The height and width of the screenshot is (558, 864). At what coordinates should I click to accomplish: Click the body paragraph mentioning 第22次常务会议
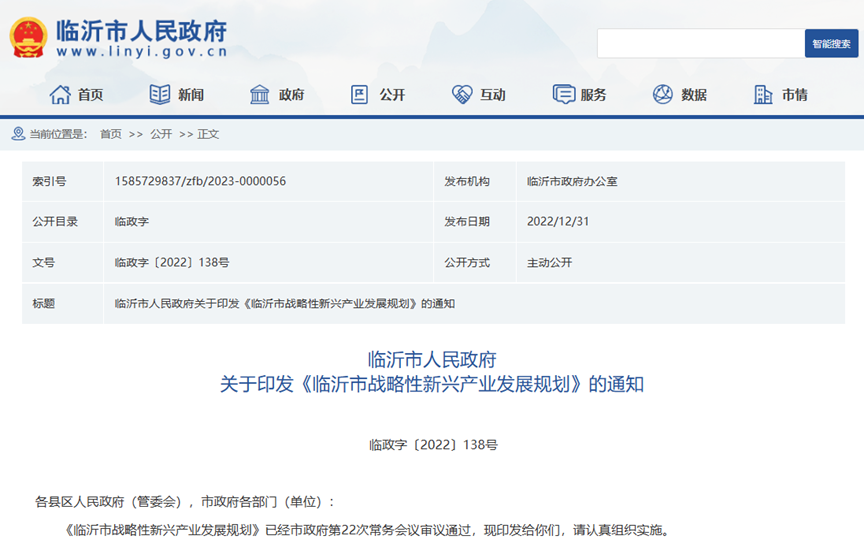point(367,530)
